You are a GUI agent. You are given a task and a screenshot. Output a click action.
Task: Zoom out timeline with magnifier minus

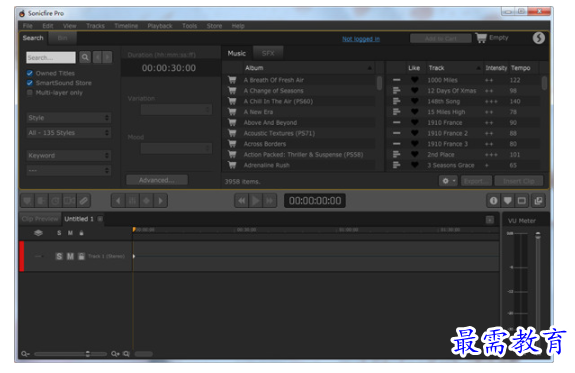point(25,354)
